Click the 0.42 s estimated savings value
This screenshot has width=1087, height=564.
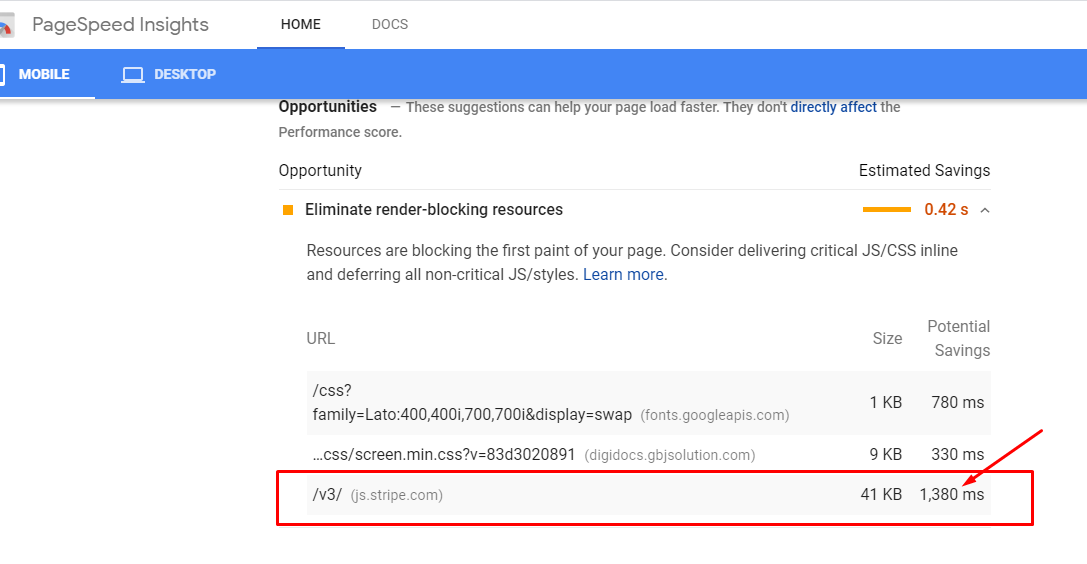click(x=946, y=210)
